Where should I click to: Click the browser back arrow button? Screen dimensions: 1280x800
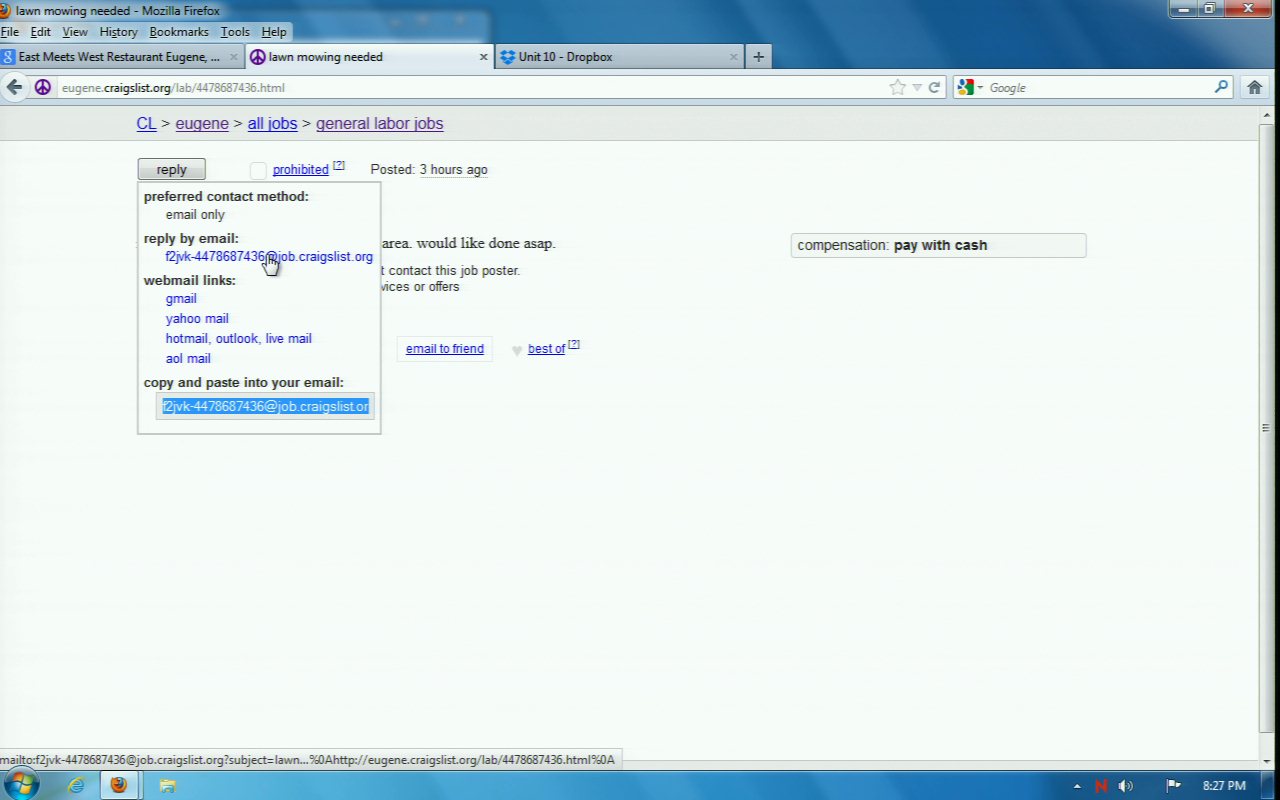click(15, 87)
